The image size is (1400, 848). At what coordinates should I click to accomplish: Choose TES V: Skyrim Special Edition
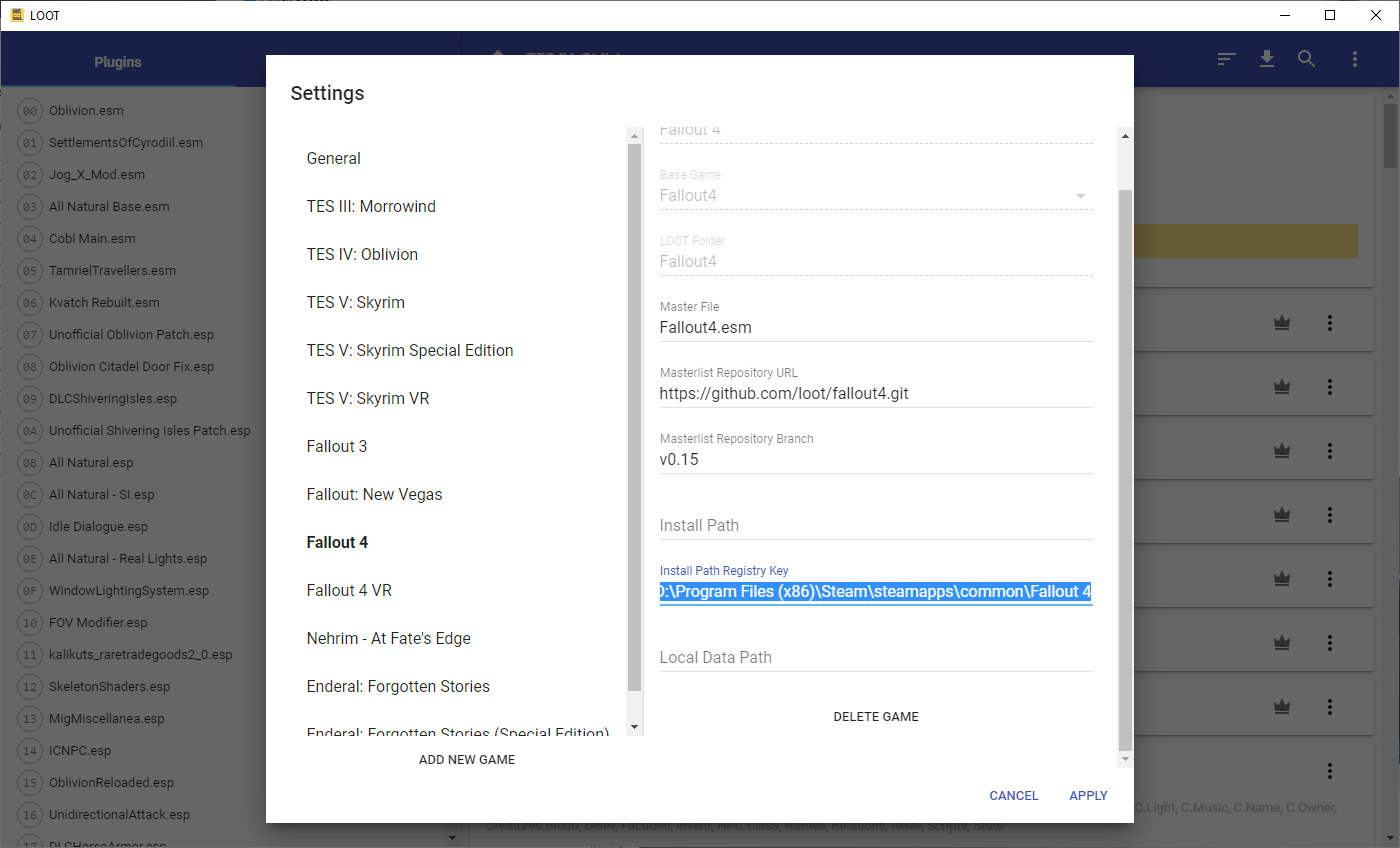pyautogui.click(x=410, y=350)
